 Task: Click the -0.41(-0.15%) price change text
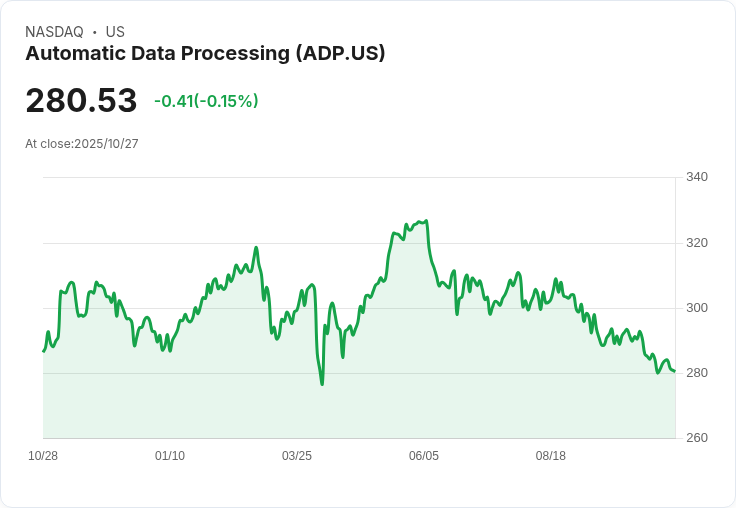[206, 101]
